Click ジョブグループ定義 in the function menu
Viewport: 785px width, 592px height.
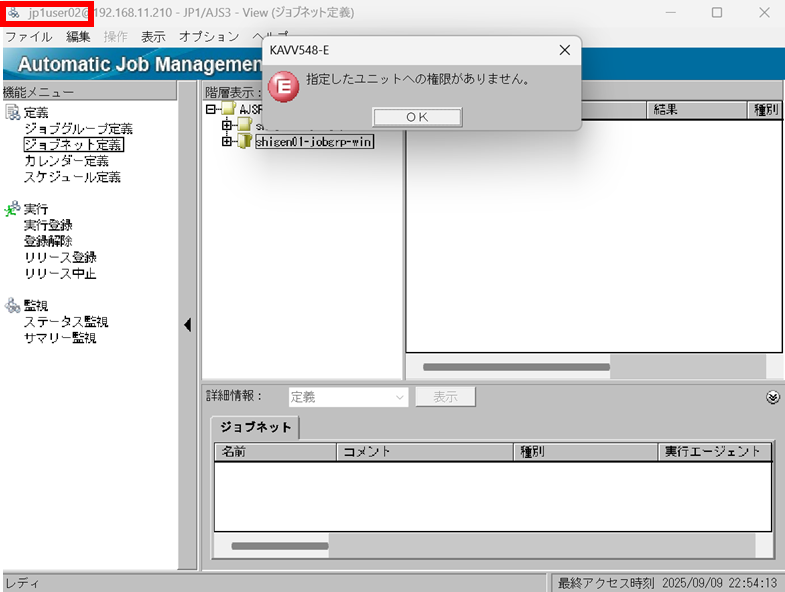[78, 129]
